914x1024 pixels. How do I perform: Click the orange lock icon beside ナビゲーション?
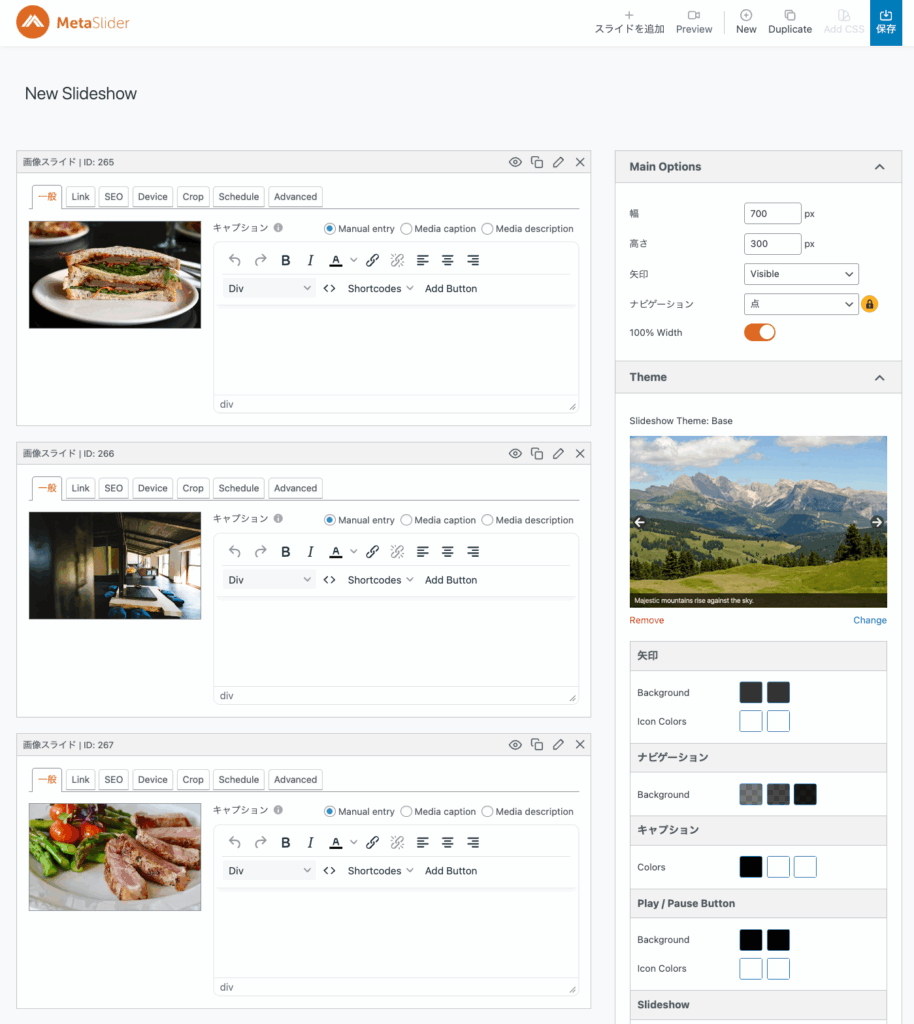click(x=870, y=304)
